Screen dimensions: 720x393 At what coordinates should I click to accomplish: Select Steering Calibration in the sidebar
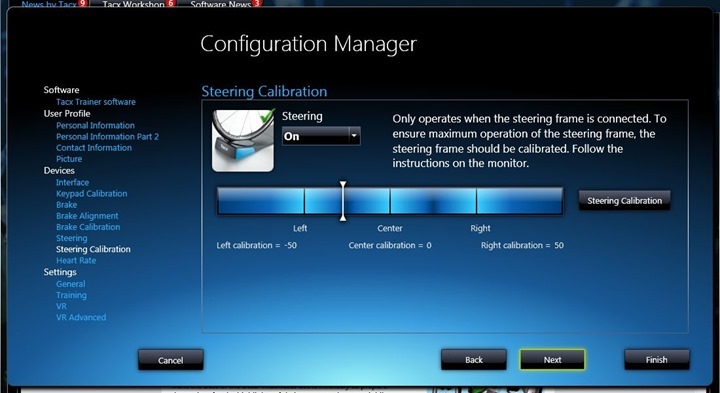(x=93, y=249)
